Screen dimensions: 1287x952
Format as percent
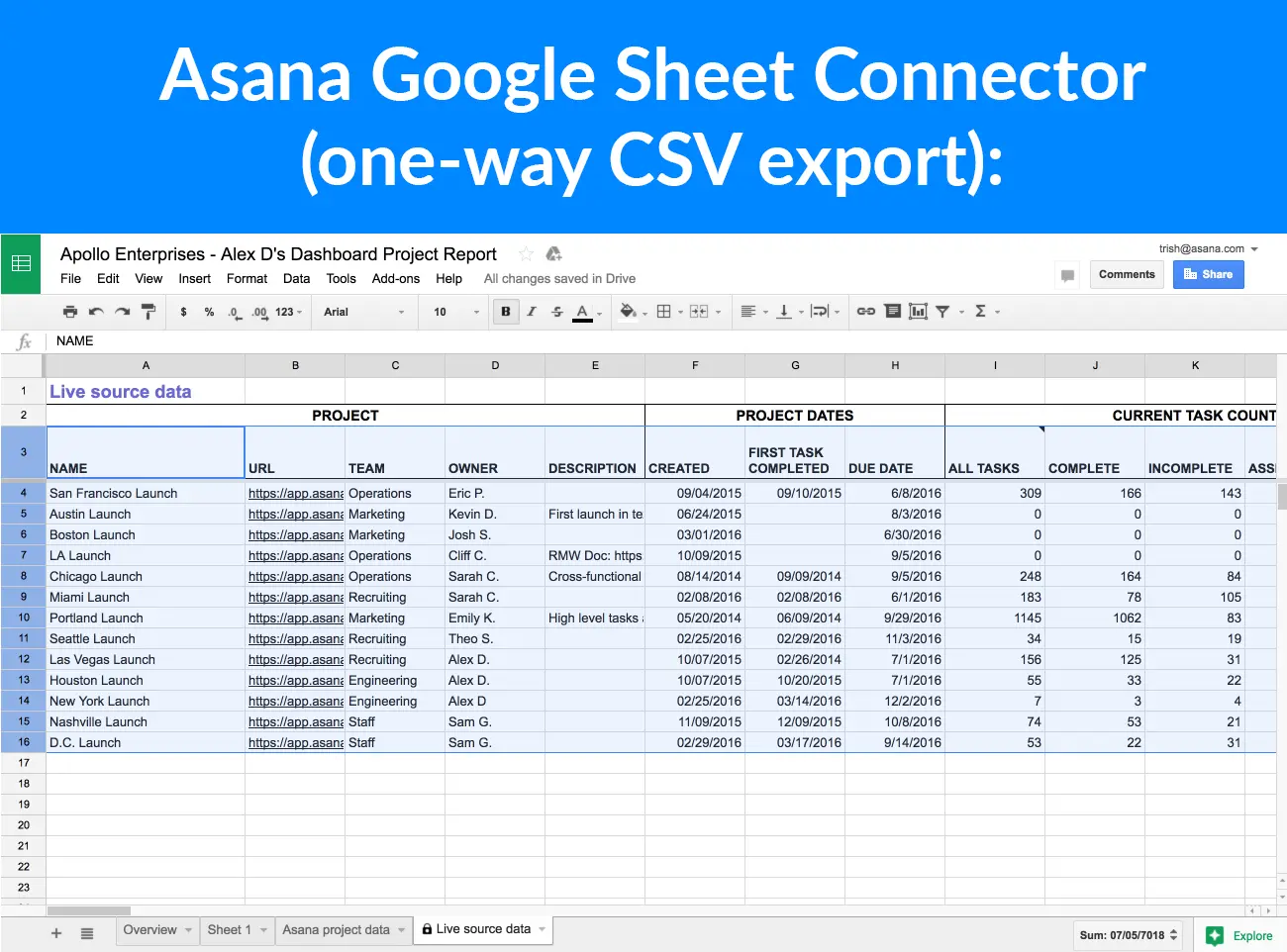coord(209,312)
